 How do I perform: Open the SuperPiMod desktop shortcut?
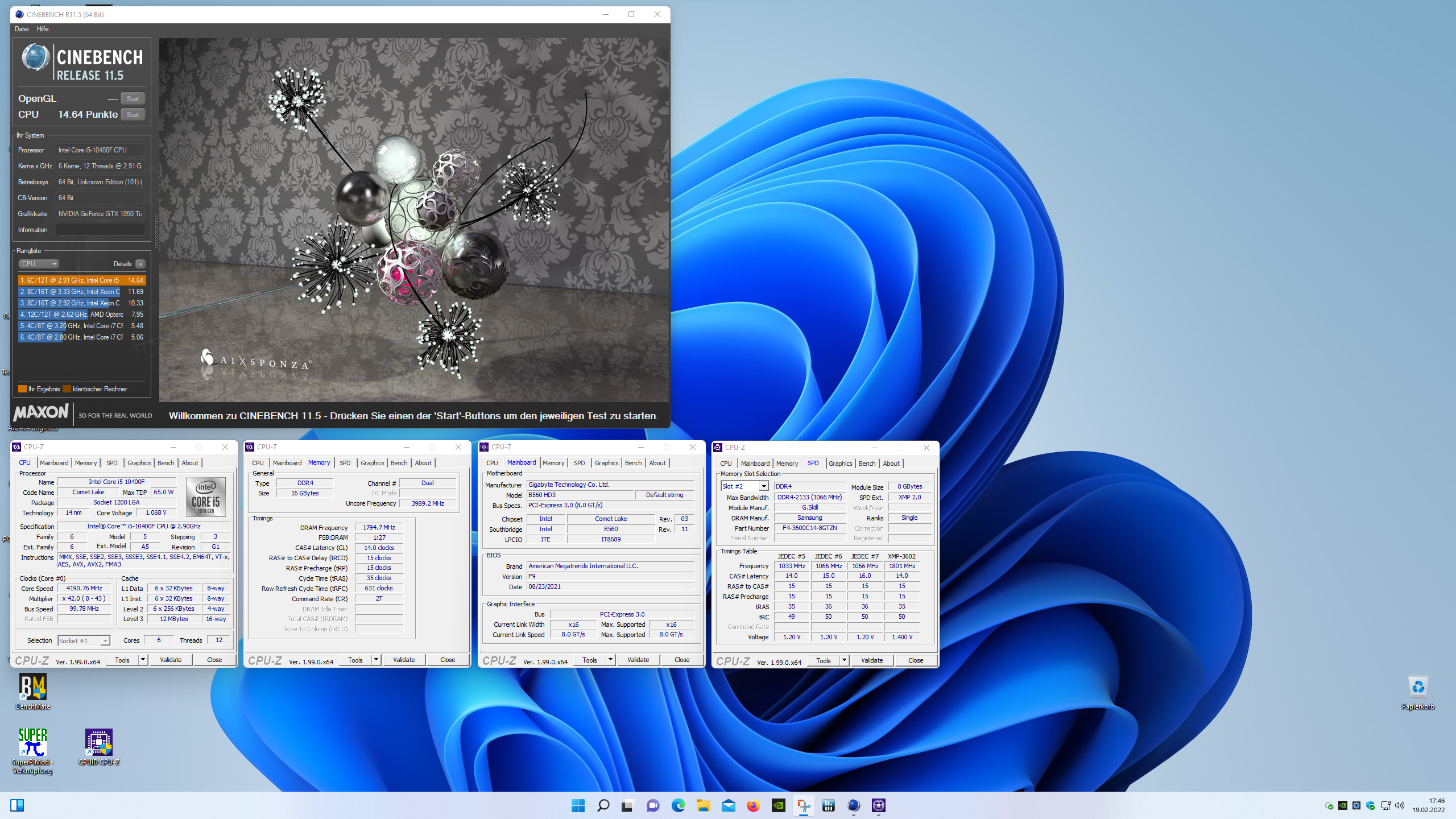33,751
